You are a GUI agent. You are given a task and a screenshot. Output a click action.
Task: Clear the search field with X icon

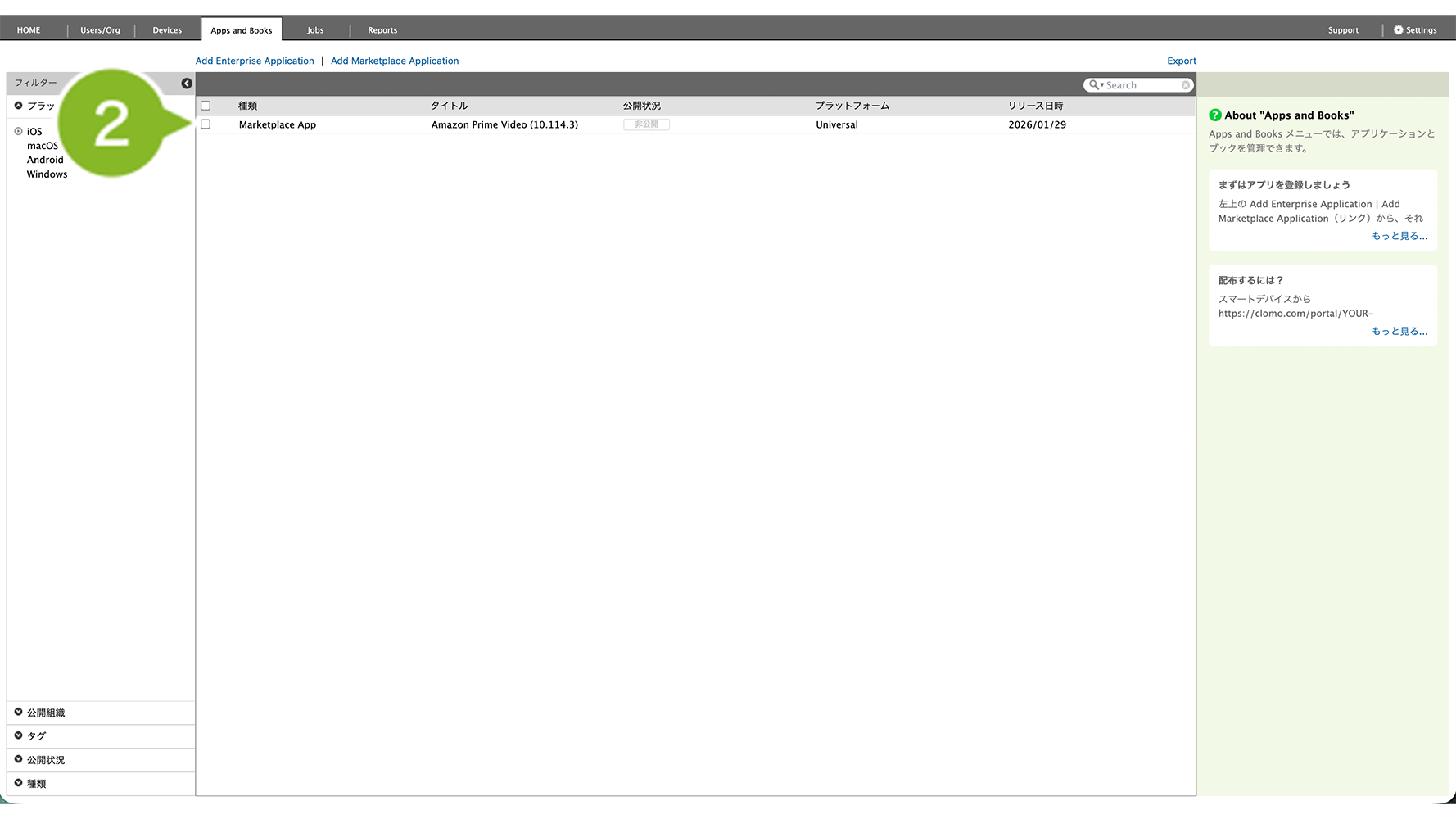[x=1185, y=85]
